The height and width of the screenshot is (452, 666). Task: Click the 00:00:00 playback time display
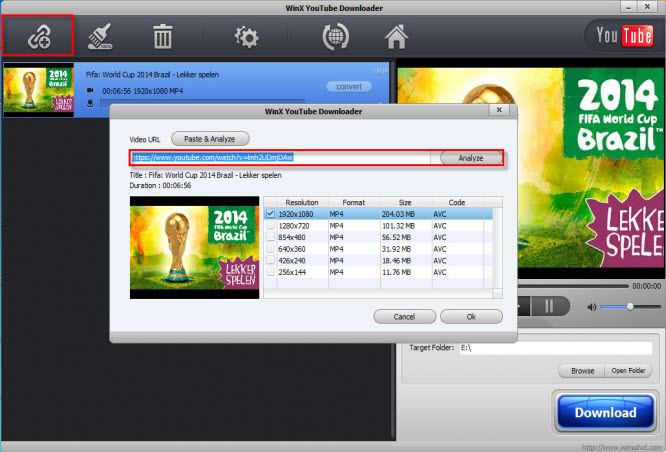[646, 286]
